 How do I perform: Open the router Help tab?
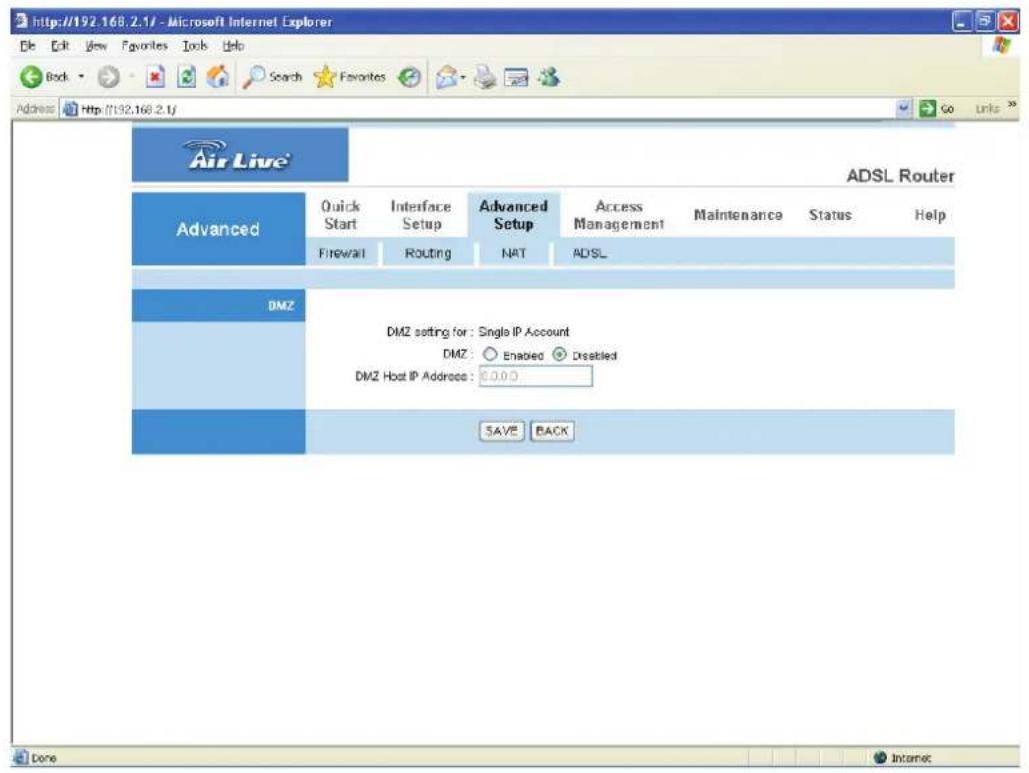[930, 215]
